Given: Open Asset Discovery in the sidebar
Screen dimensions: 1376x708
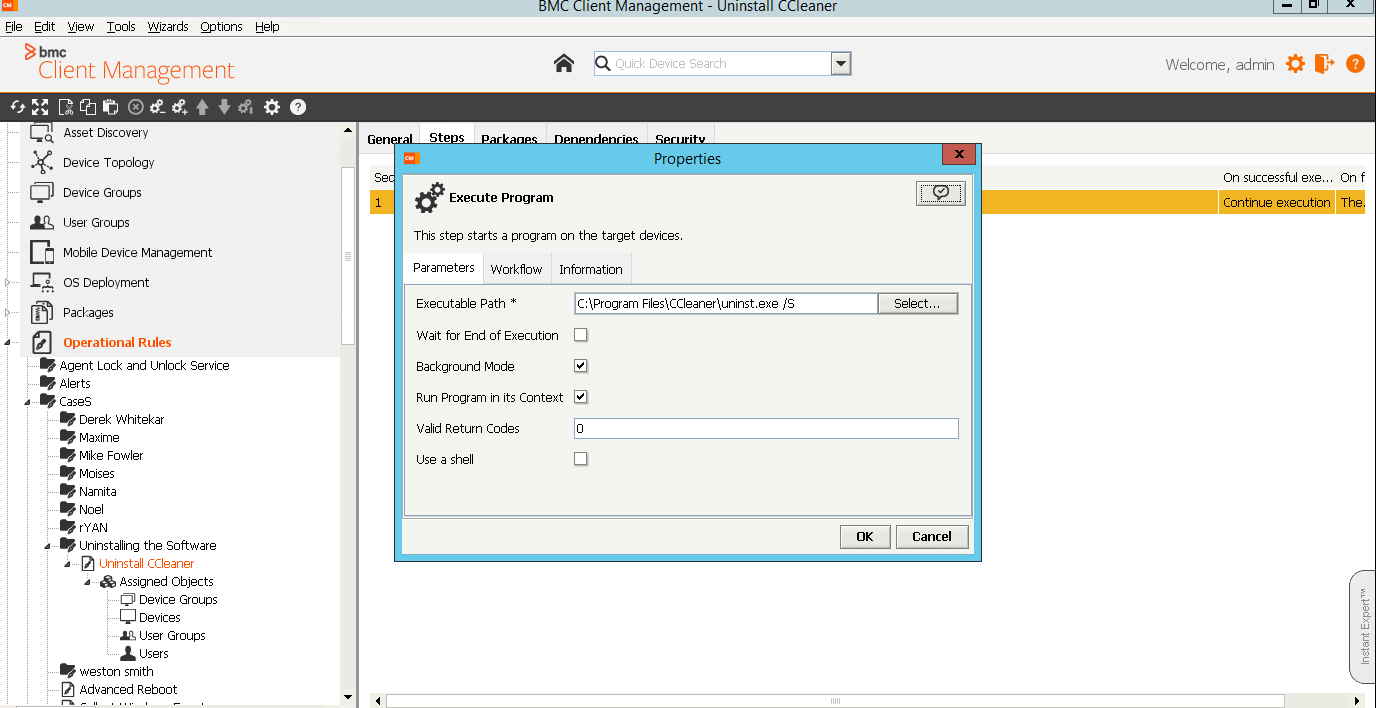Looking at the screenshot, I should click(x=105, y=132).
